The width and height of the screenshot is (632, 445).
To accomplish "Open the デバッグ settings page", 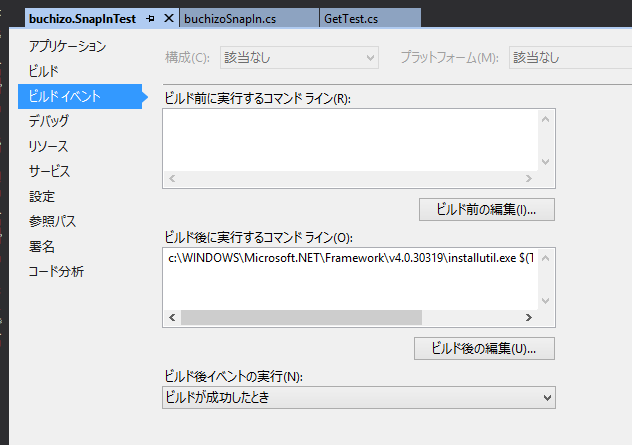I will click(x=49, y=121).
